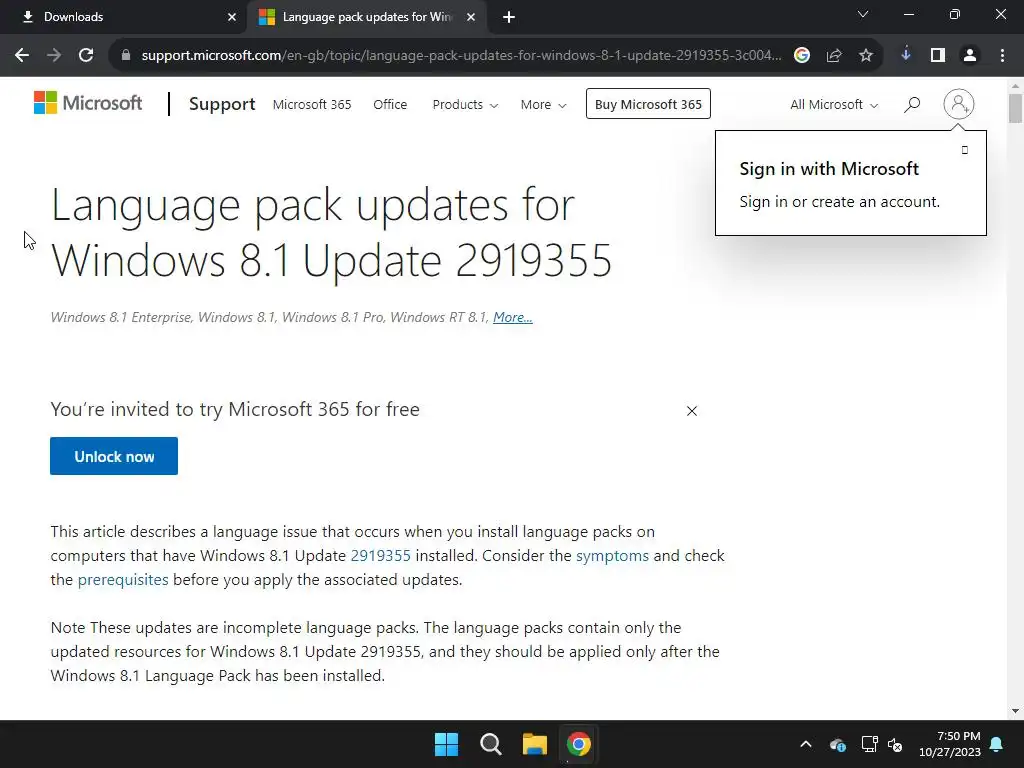1024x768 pixels.
Task: Share this page using share icon
Action: click(834, 56)
